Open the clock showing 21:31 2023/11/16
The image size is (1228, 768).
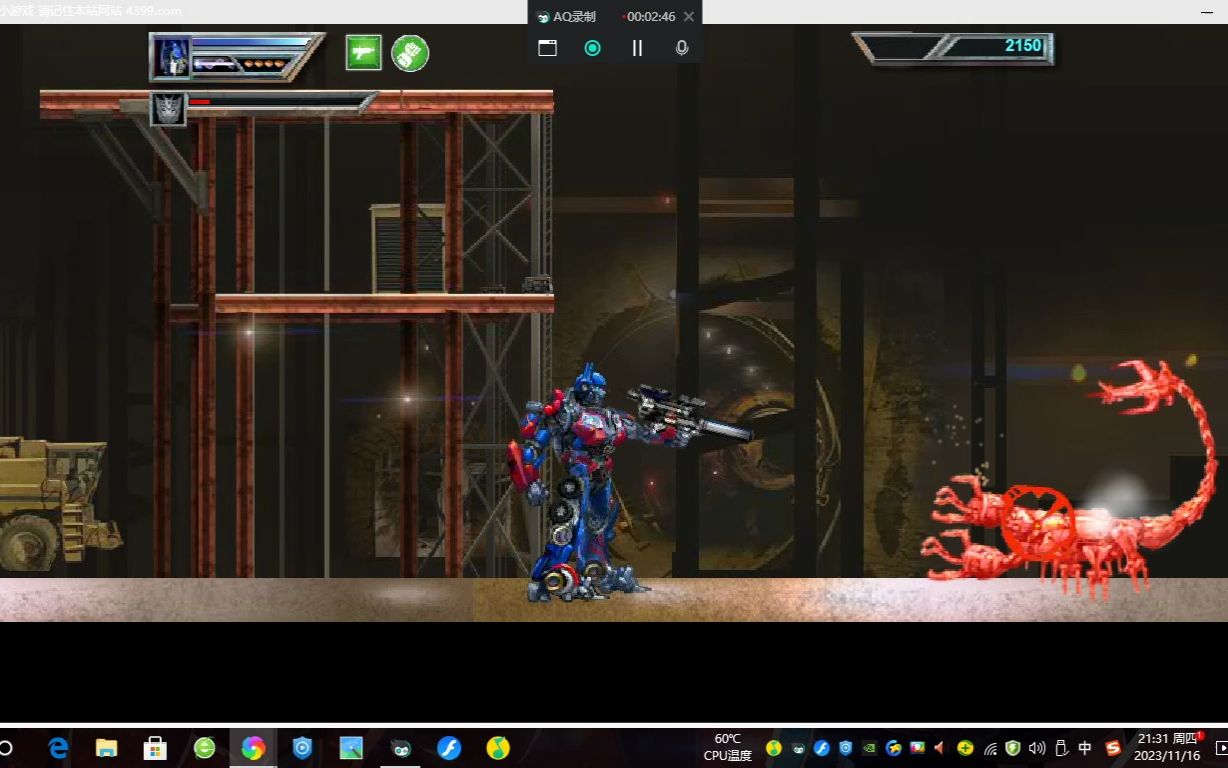(1168, 747)
